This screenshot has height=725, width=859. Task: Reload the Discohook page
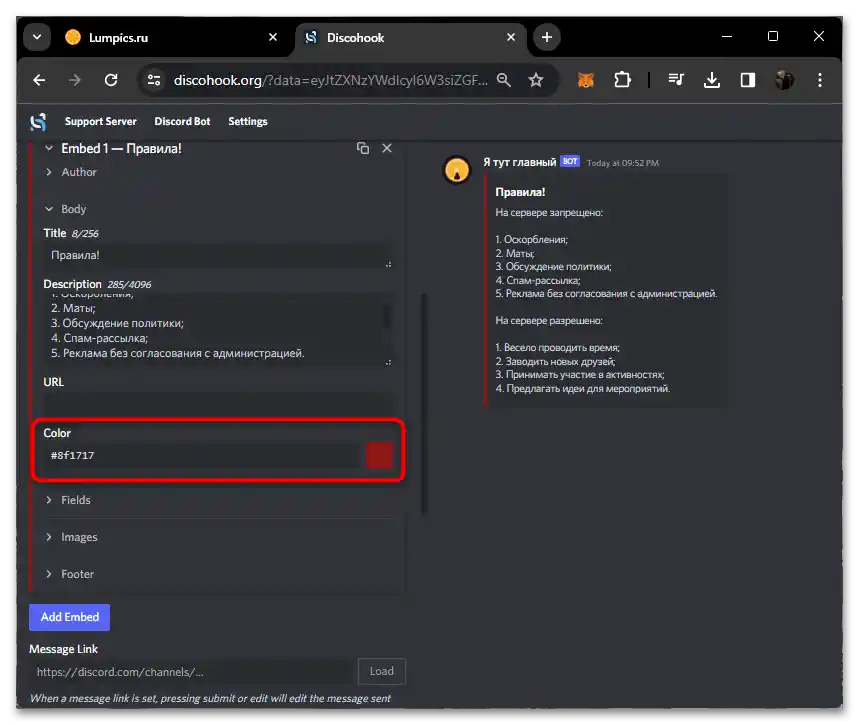click(x=111, y=81)
